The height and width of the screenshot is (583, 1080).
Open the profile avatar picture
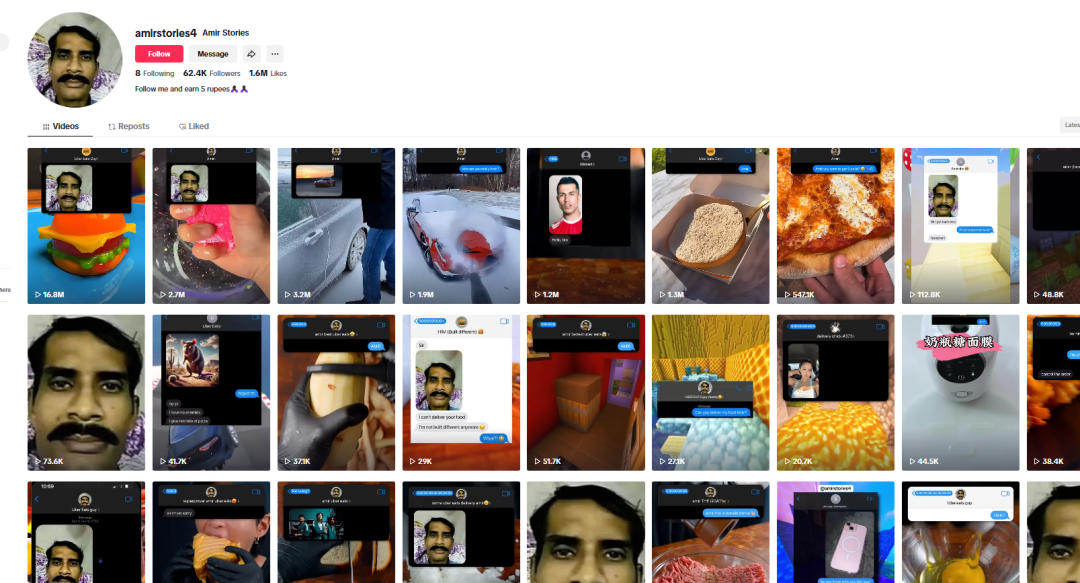click(74, 60)
